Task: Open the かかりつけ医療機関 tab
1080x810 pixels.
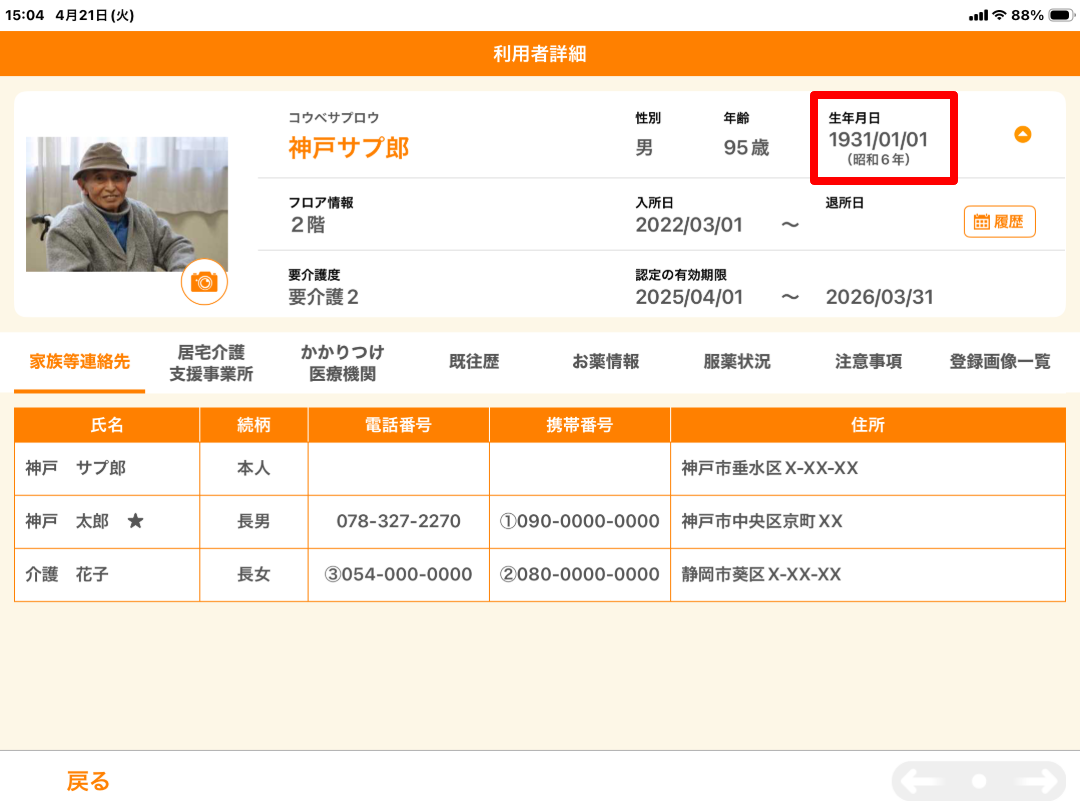Action: [x=342, y=363]
